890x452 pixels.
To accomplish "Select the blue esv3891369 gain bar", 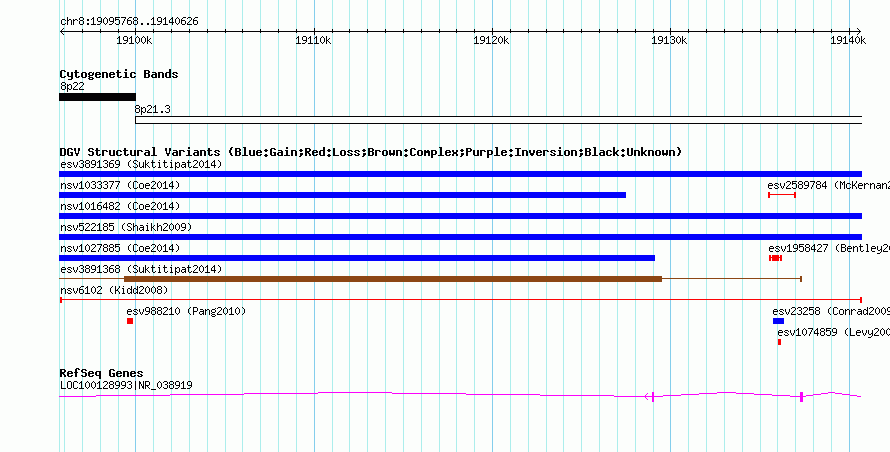I will tap(460, 174).
